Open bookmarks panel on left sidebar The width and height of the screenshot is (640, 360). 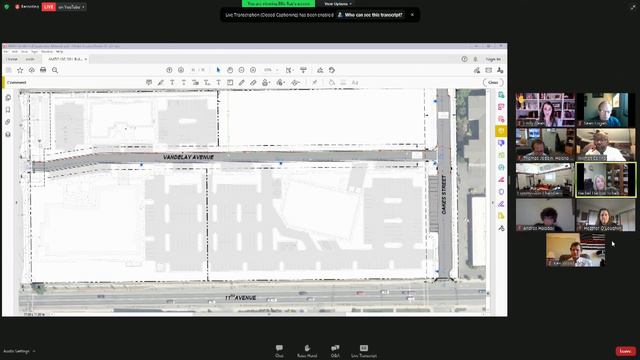8,110
